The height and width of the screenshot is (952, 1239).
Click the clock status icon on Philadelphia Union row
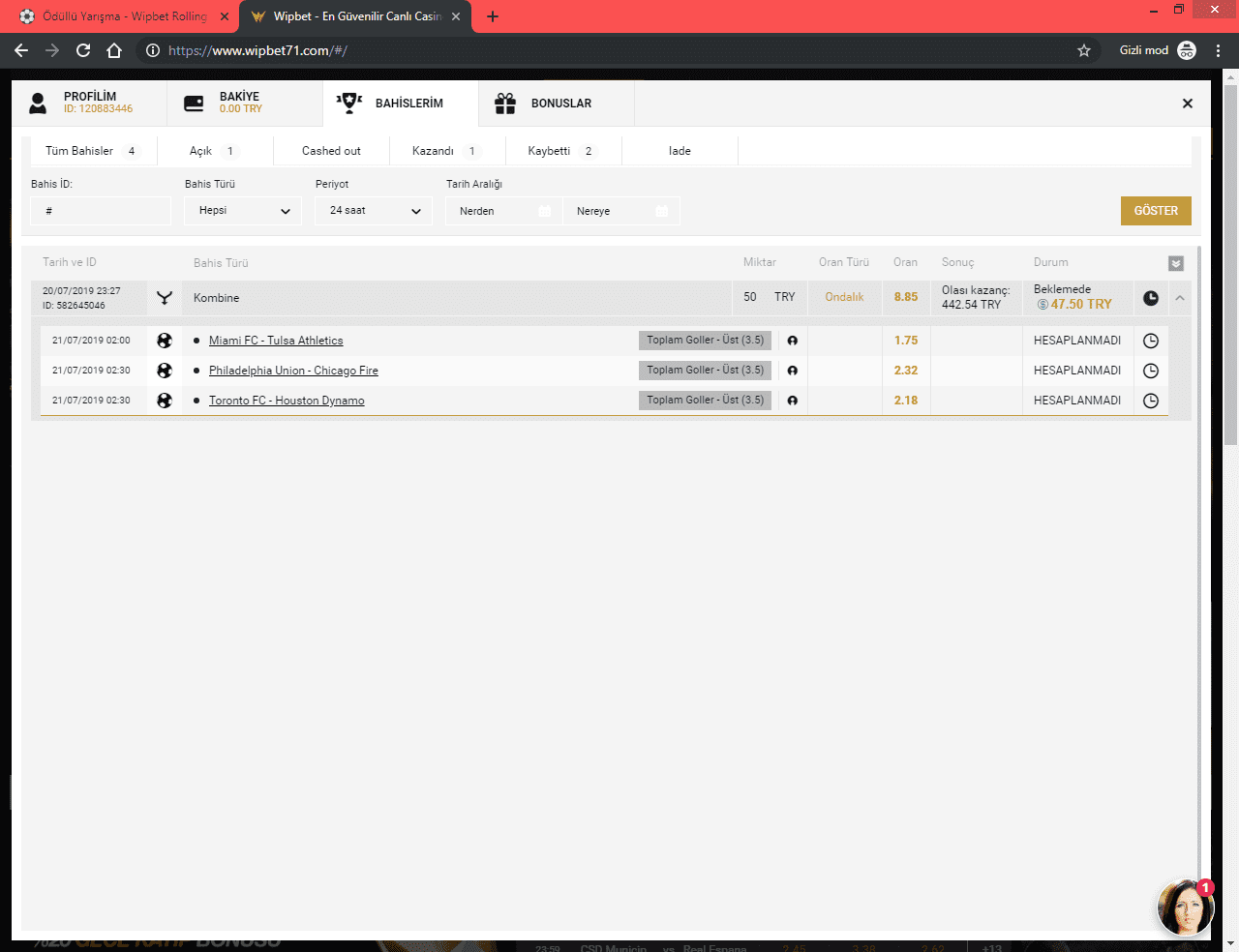[1151, 371]
